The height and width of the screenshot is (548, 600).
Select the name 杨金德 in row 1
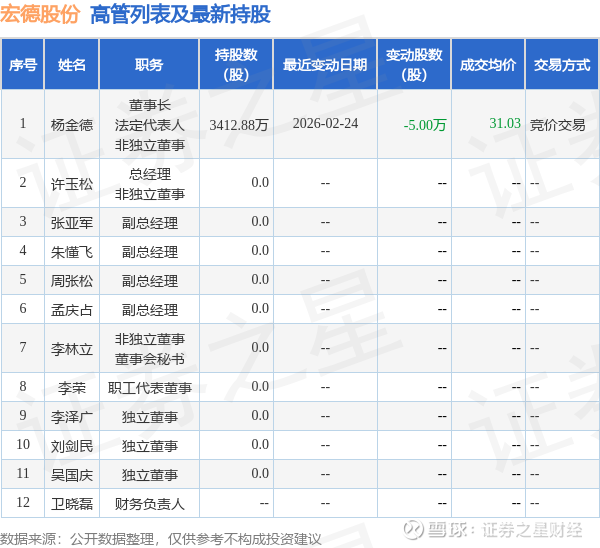click(72, 125)
